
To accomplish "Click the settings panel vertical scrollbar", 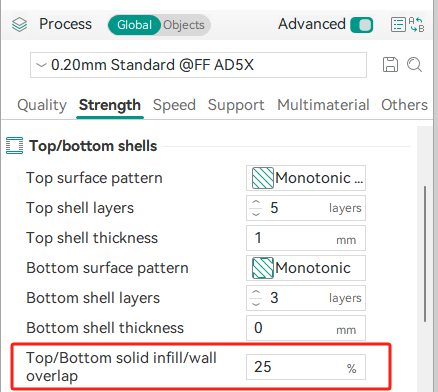I will coord(425,254).
